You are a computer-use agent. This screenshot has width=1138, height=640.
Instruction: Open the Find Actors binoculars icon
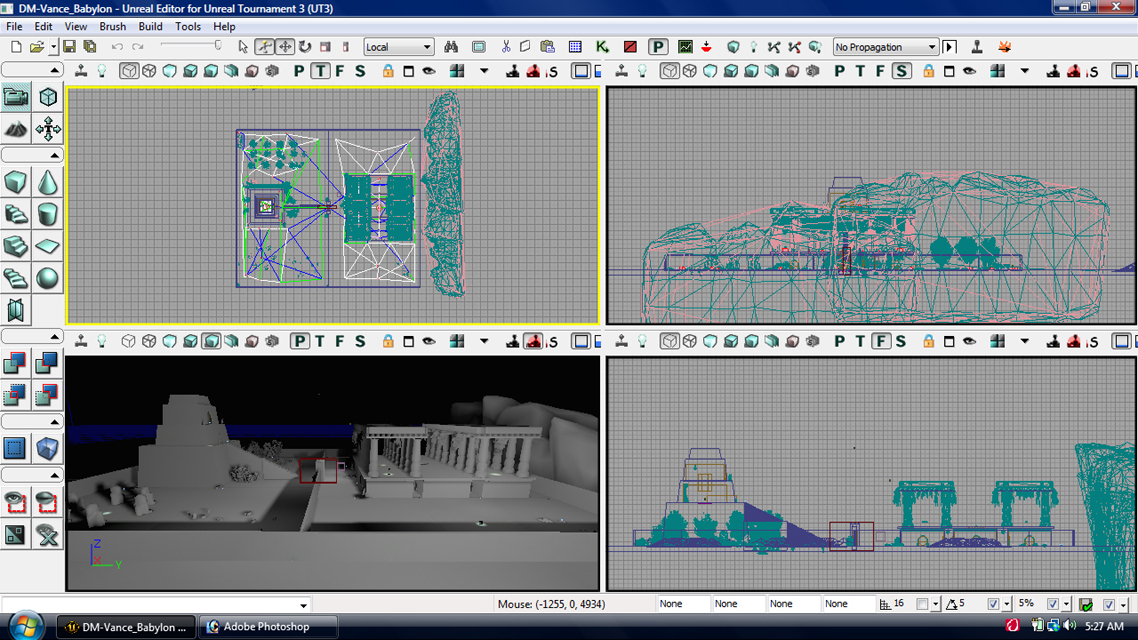pos(451,47)
